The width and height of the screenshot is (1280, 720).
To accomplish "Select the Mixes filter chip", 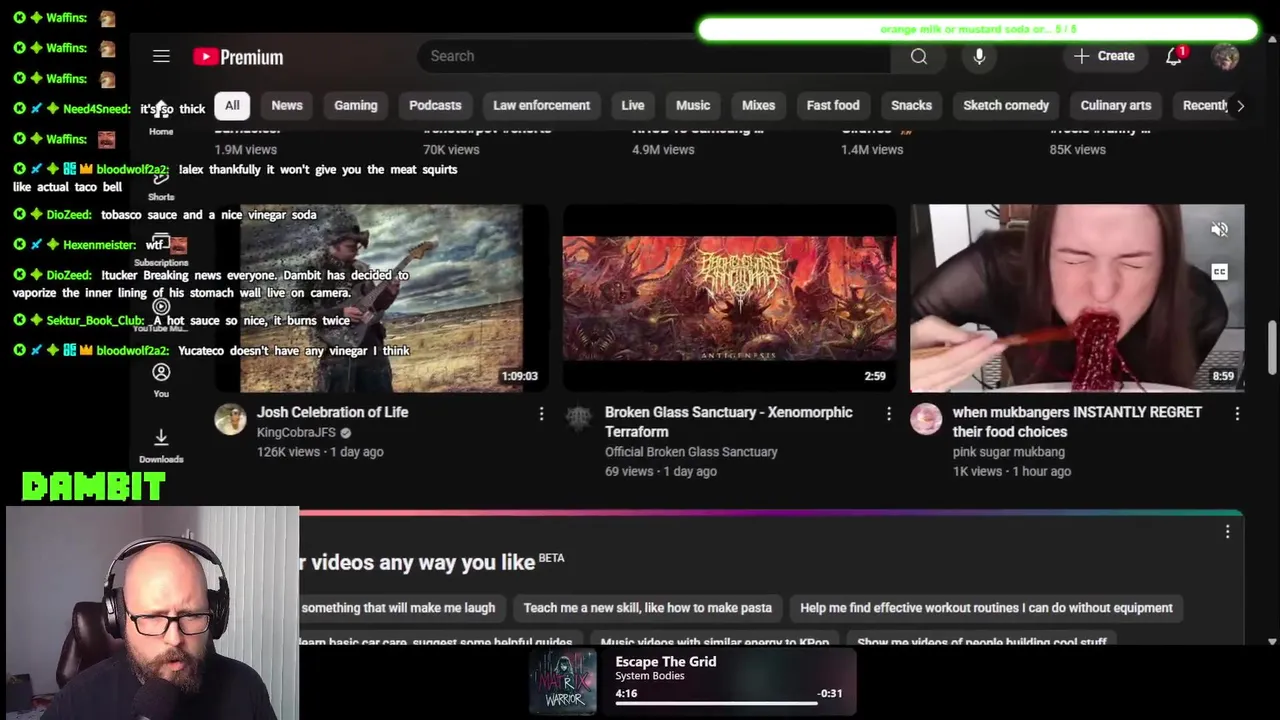I will coord(758,105).
